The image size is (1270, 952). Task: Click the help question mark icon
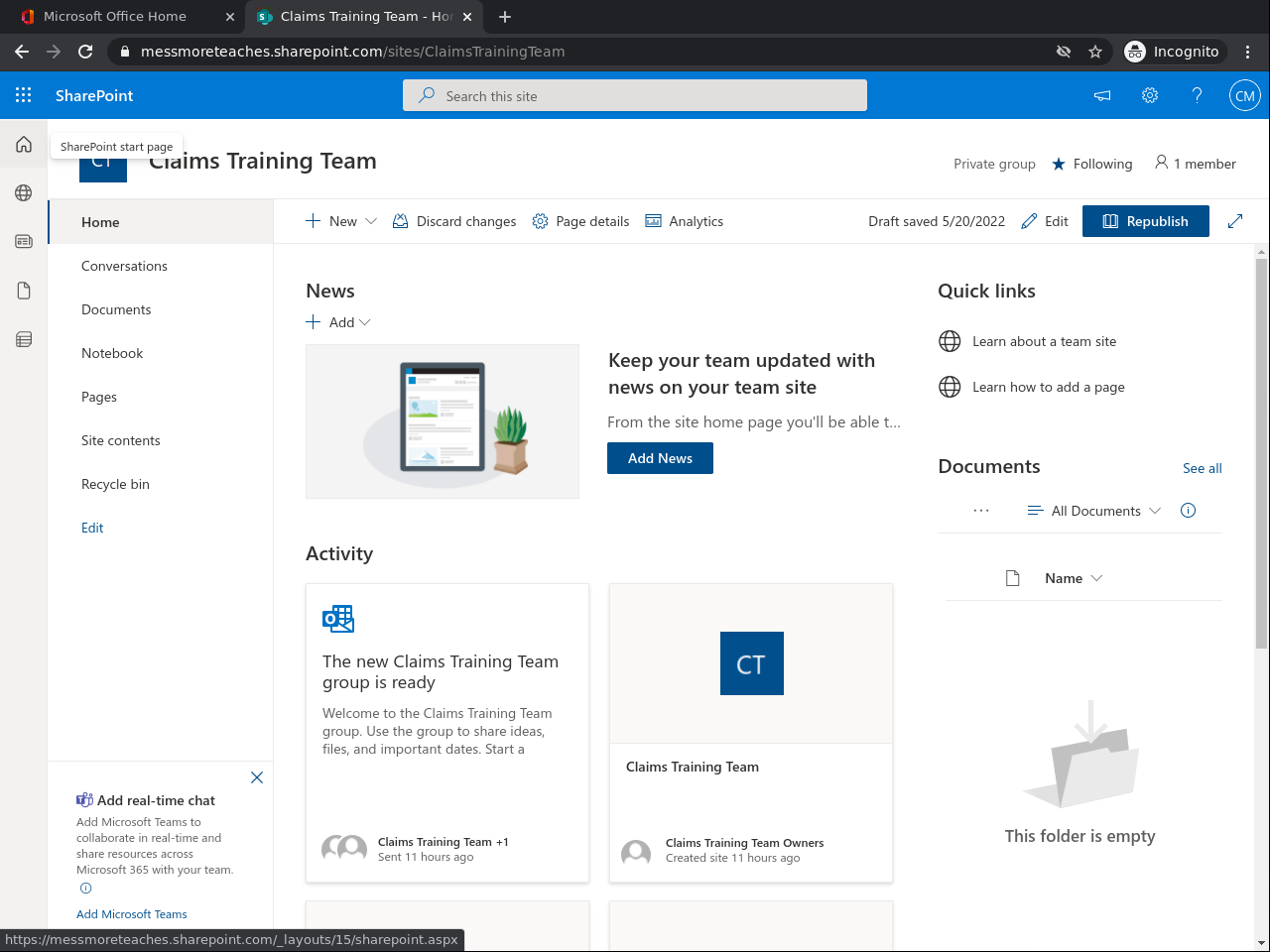tap(1198, 95)
